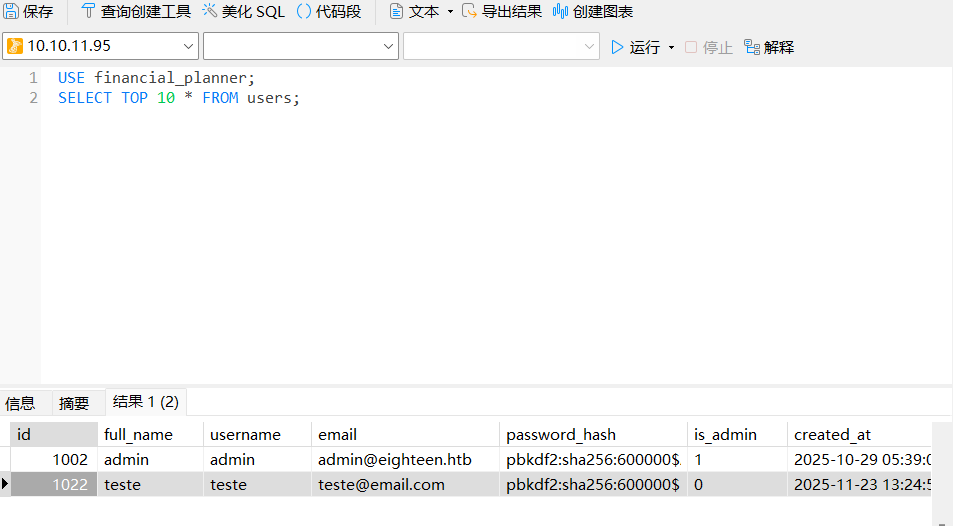Screen dimensions: 953x526
Task: Click the Explain (解释) button
Action: [768, 47]
